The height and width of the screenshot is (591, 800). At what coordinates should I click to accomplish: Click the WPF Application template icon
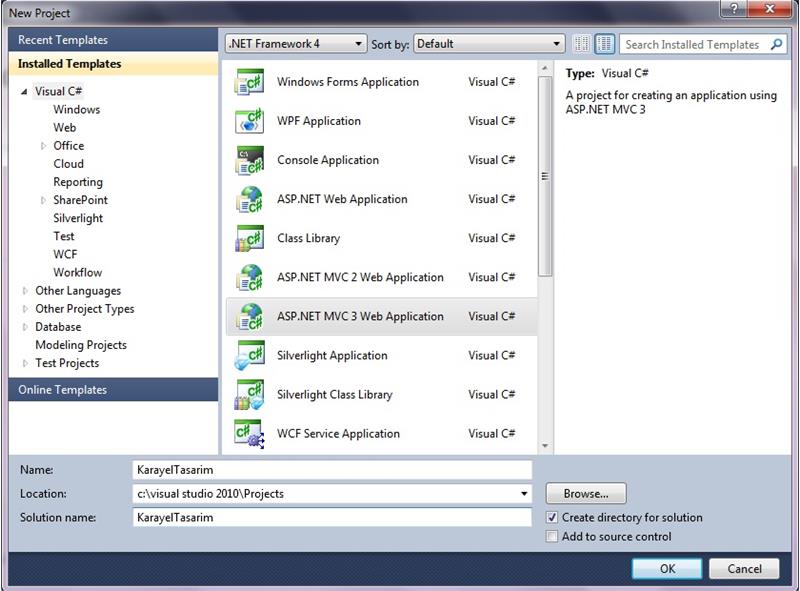pos(249,121)
